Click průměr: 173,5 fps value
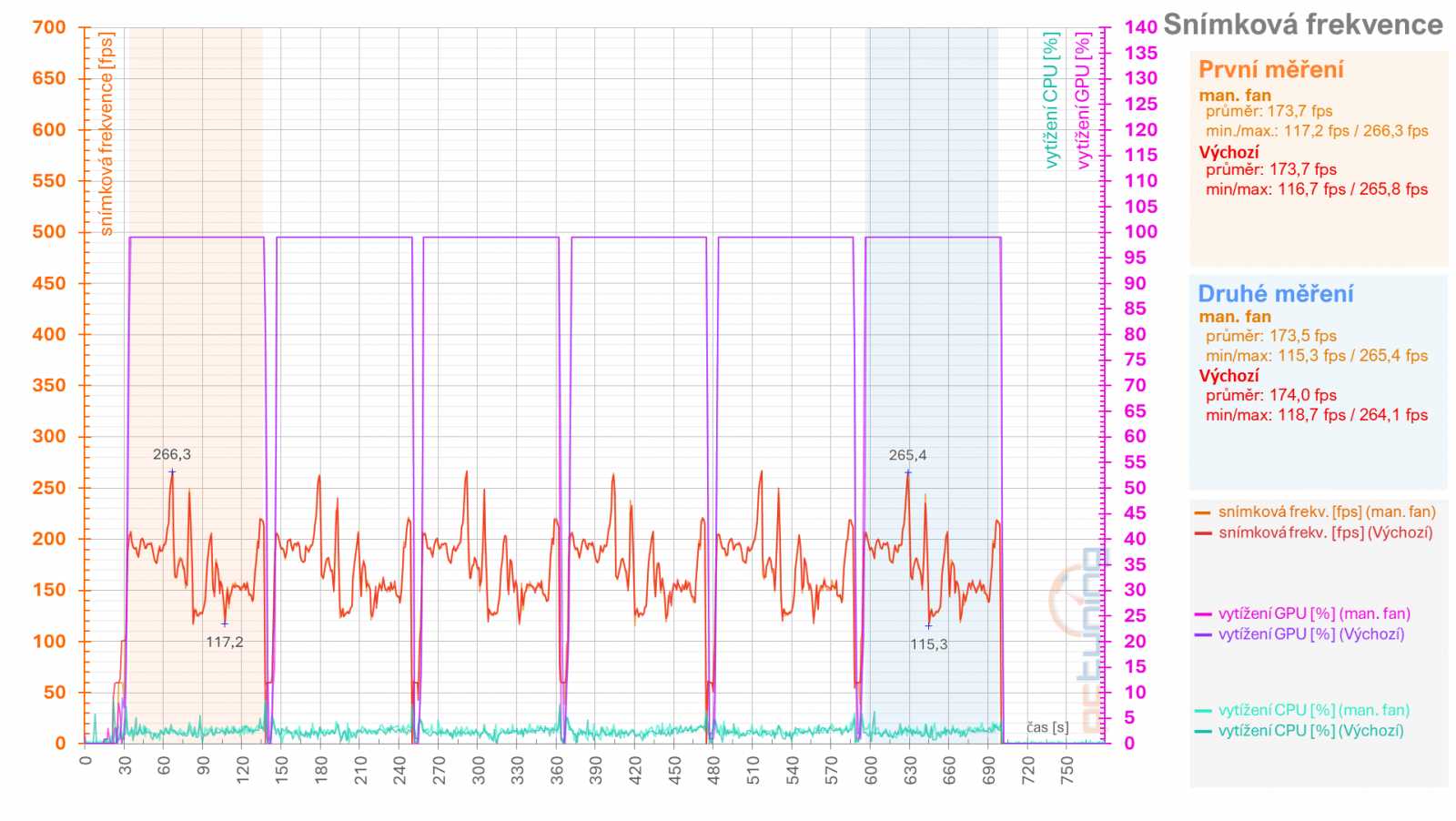Screen dimensions: 1456x821 pos(1271,336)
